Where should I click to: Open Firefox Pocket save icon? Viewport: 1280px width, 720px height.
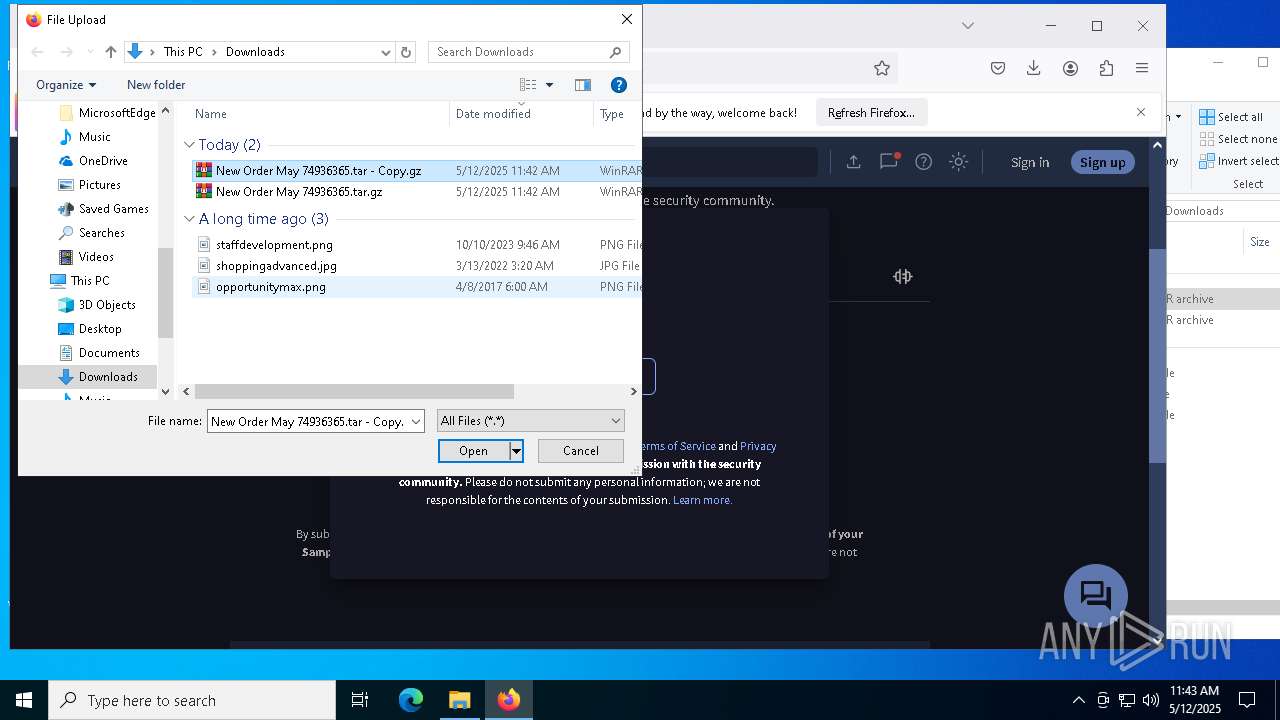[x=998, y=68]
